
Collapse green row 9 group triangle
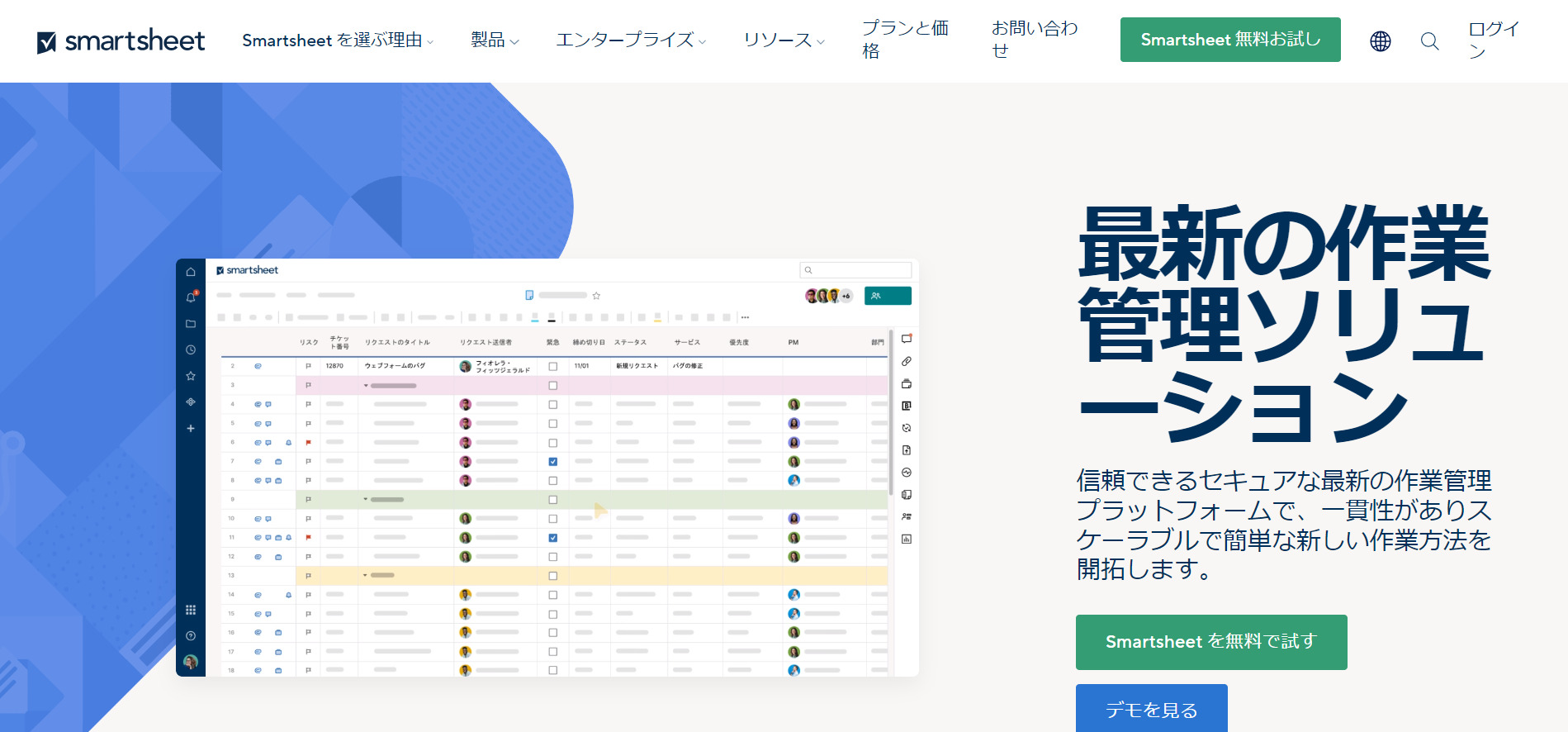[x=366, y=500]
